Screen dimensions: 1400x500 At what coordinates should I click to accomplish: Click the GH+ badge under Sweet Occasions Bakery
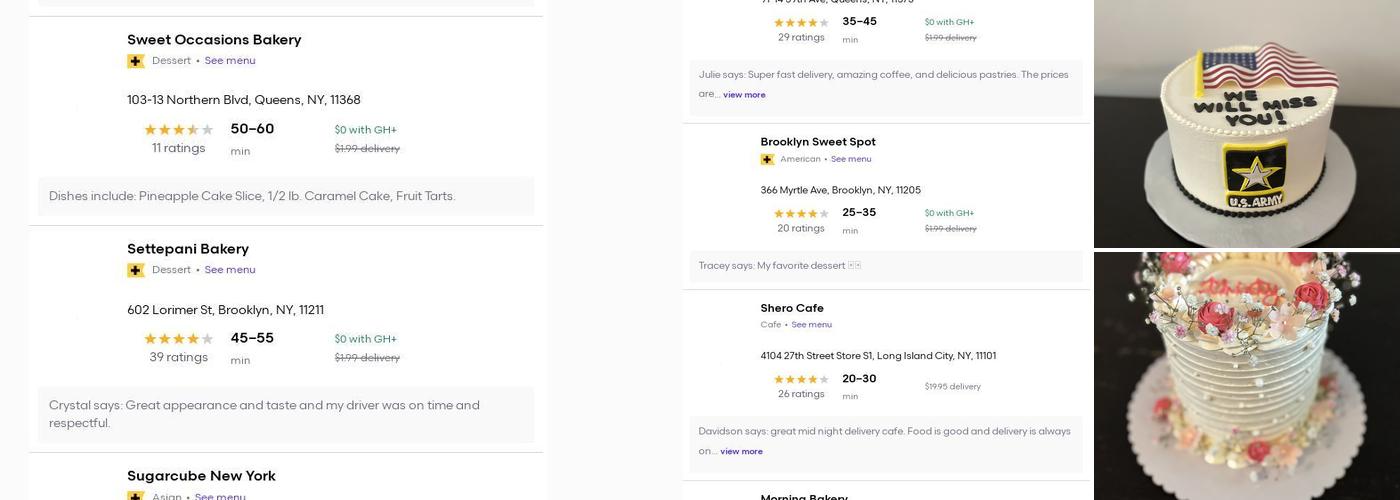[136, 61]
